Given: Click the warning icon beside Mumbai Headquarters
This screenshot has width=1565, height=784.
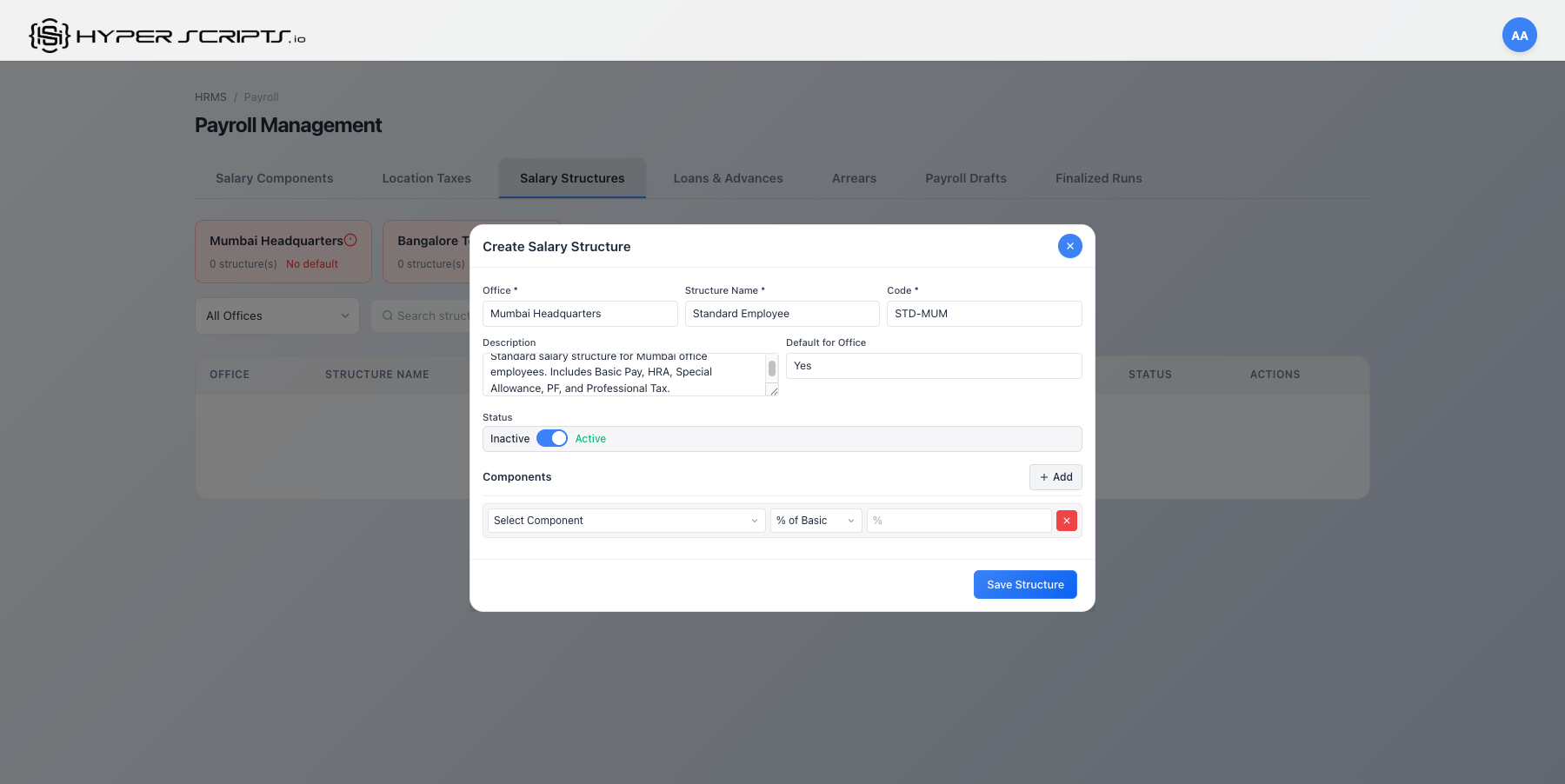Looking at the screenshot, I should 350,238.
